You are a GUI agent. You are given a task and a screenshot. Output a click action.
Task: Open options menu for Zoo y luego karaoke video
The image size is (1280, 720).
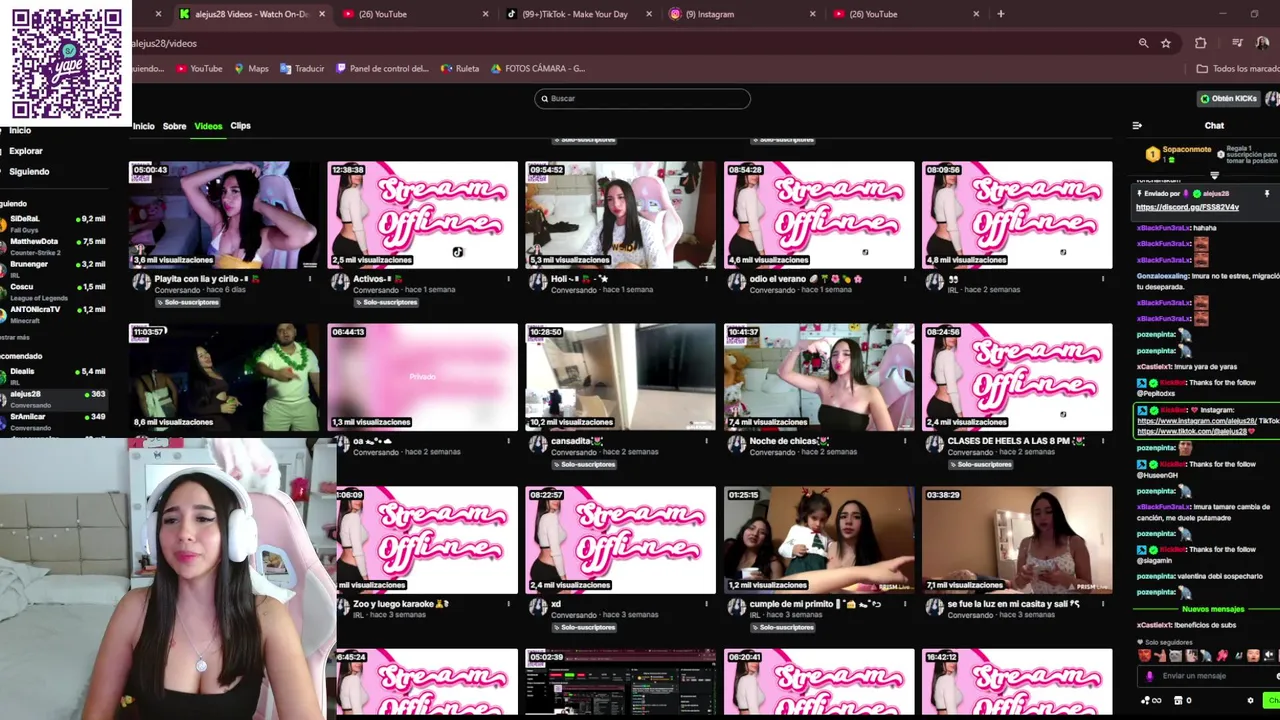coord(508,604)
